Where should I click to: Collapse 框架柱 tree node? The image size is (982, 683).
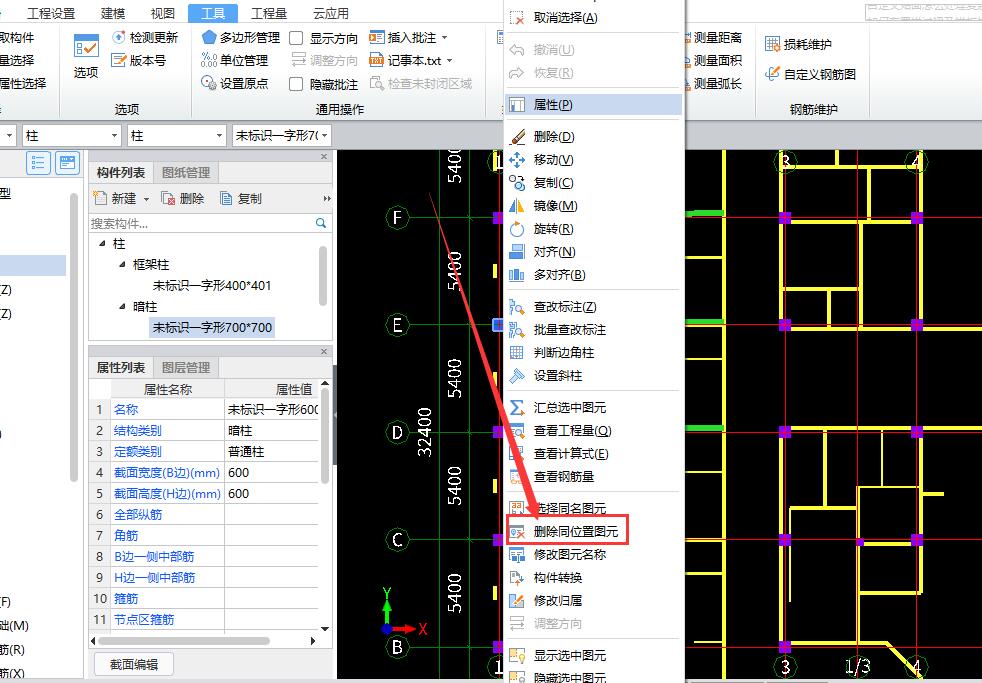tap(123, 264)
